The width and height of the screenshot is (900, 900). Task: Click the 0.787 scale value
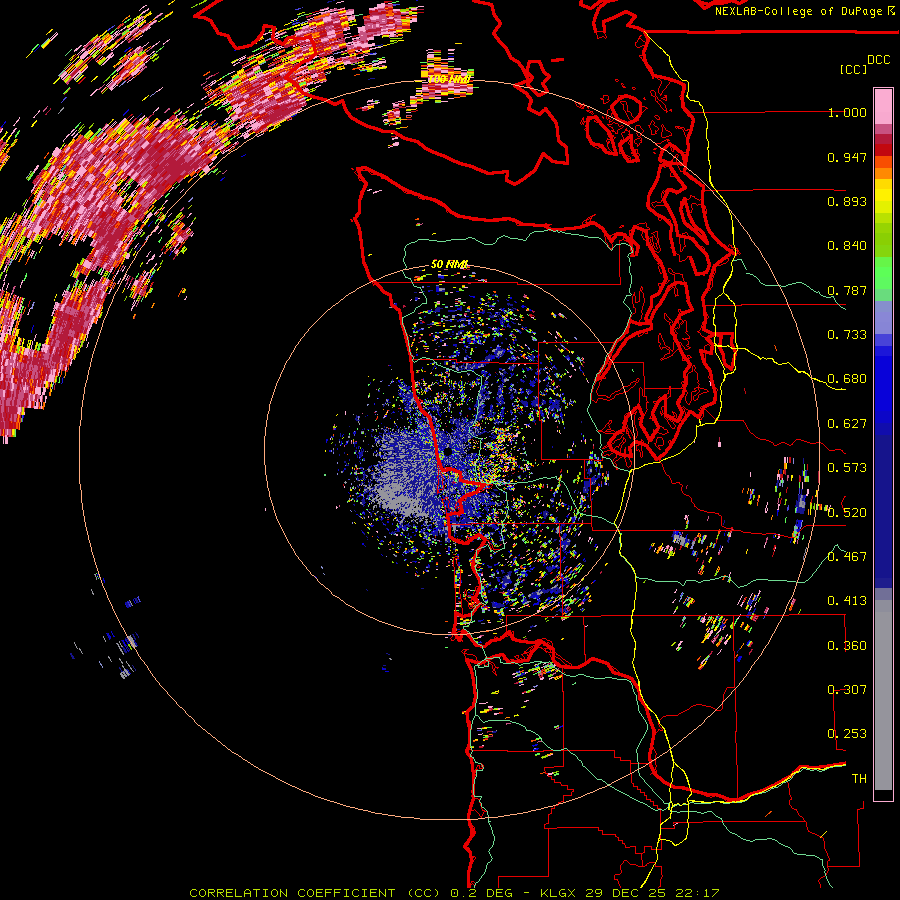point(847,290)
